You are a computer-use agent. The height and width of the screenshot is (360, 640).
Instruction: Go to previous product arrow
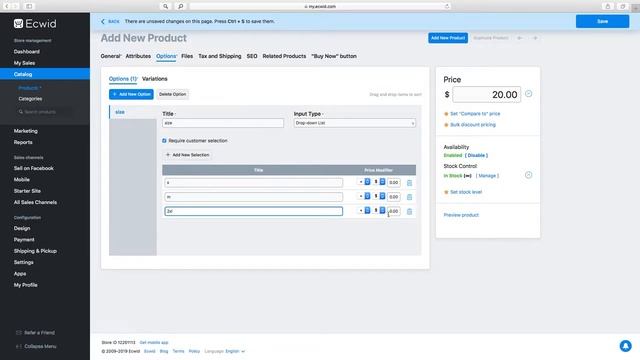pos(520,38)
